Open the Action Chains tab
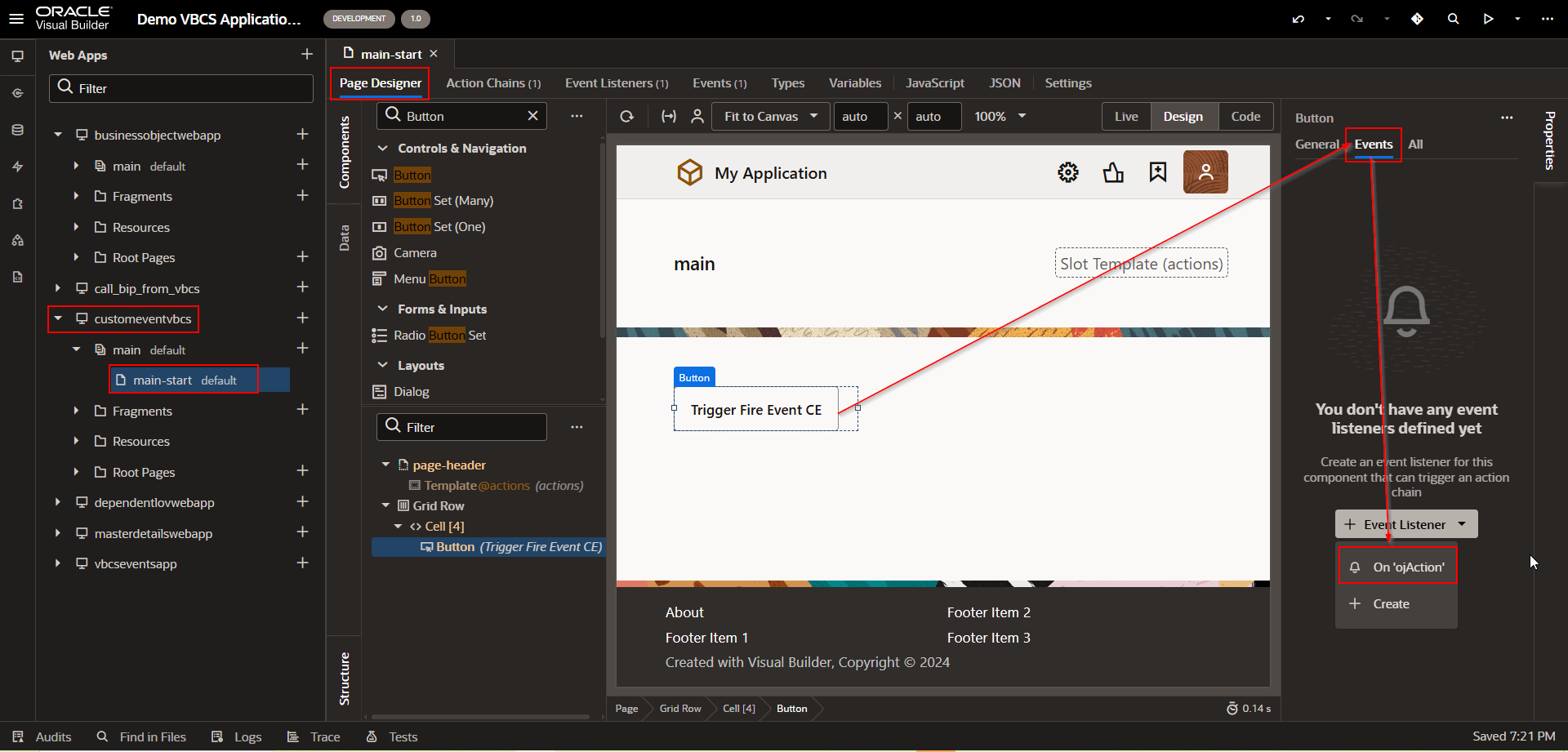This screenshot has height=752, width=1568. (x=493, y=83)
